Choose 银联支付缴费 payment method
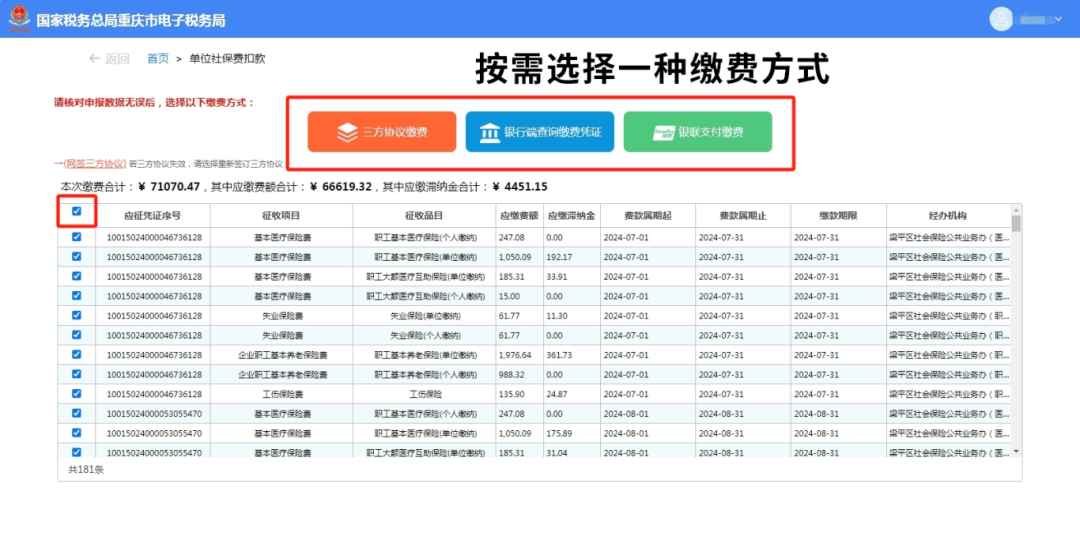The width and height of the screenshot is (1080, 533). (698, 132)
